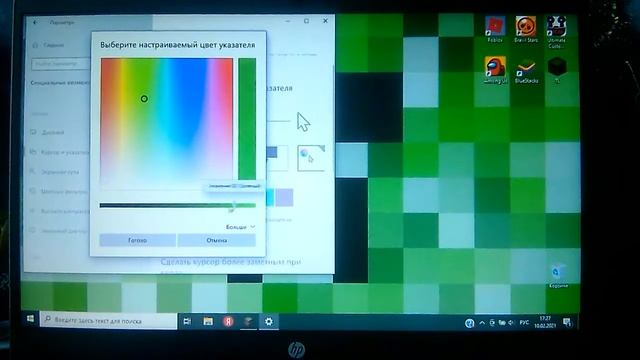Click the brightness value slider
This screenshot has width=640, height=360.
(x=178, y=205)
